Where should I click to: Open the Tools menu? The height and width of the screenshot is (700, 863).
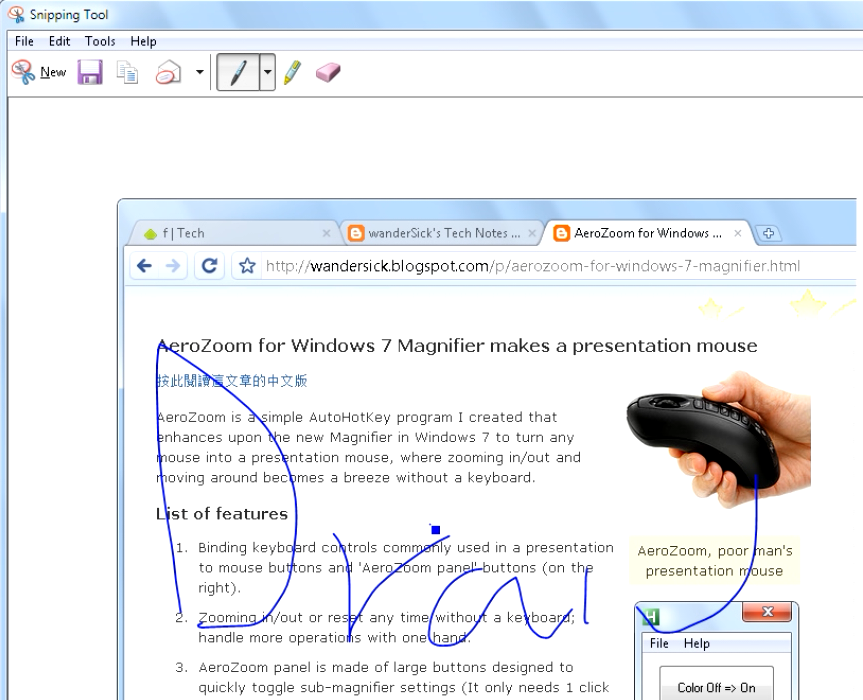[x=100, y=41]
